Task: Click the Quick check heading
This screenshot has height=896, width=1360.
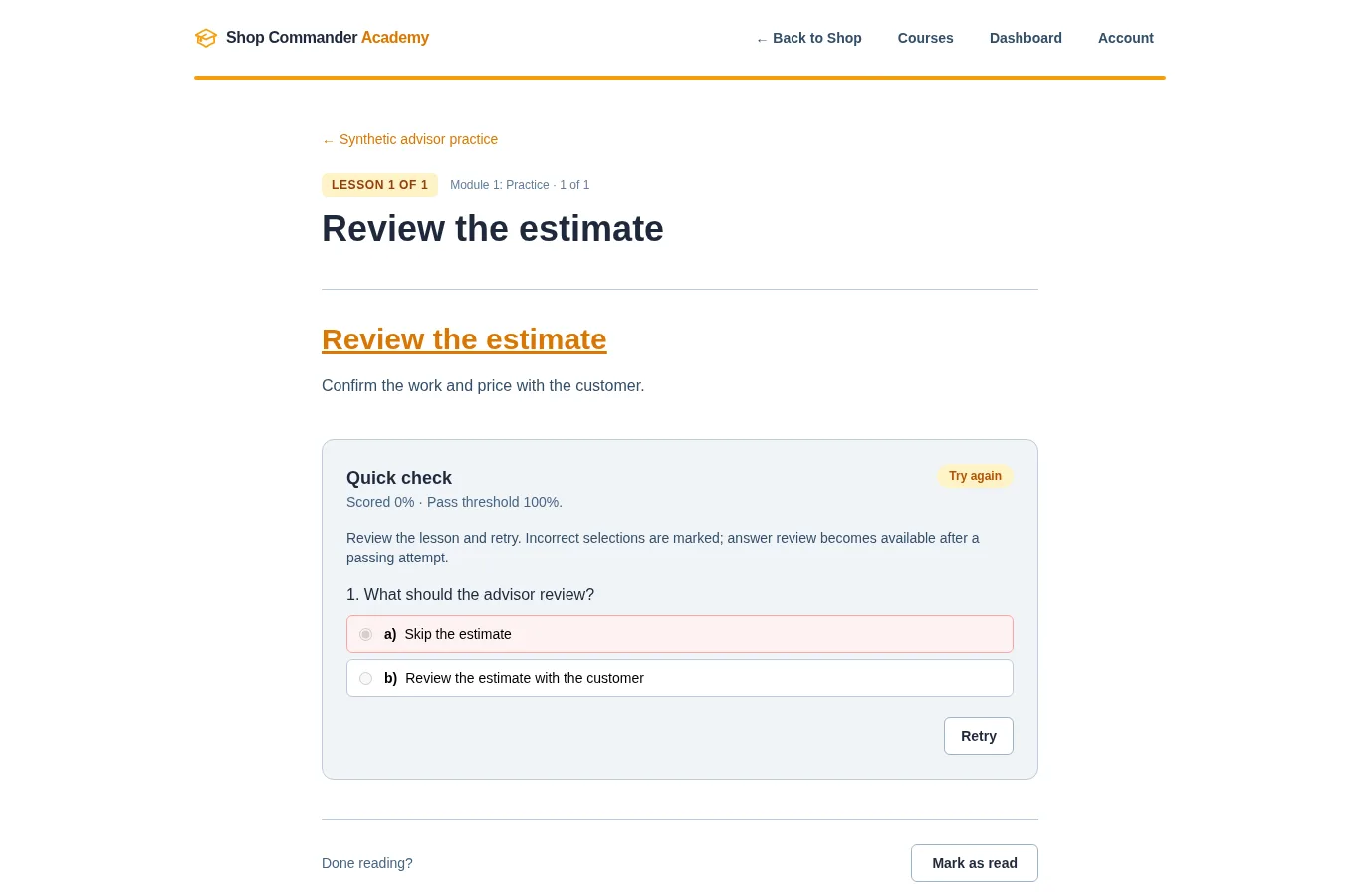Action: coord(399,478)
